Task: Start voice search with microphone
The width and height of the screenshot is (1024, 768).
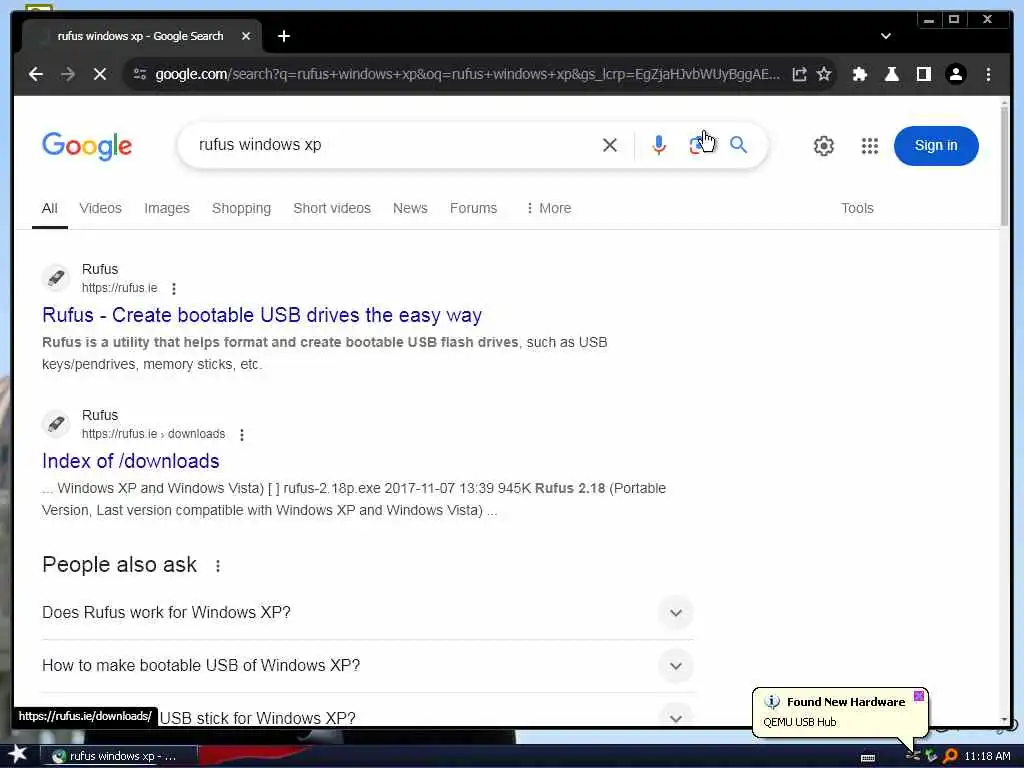Action: [x=659, y=145]
